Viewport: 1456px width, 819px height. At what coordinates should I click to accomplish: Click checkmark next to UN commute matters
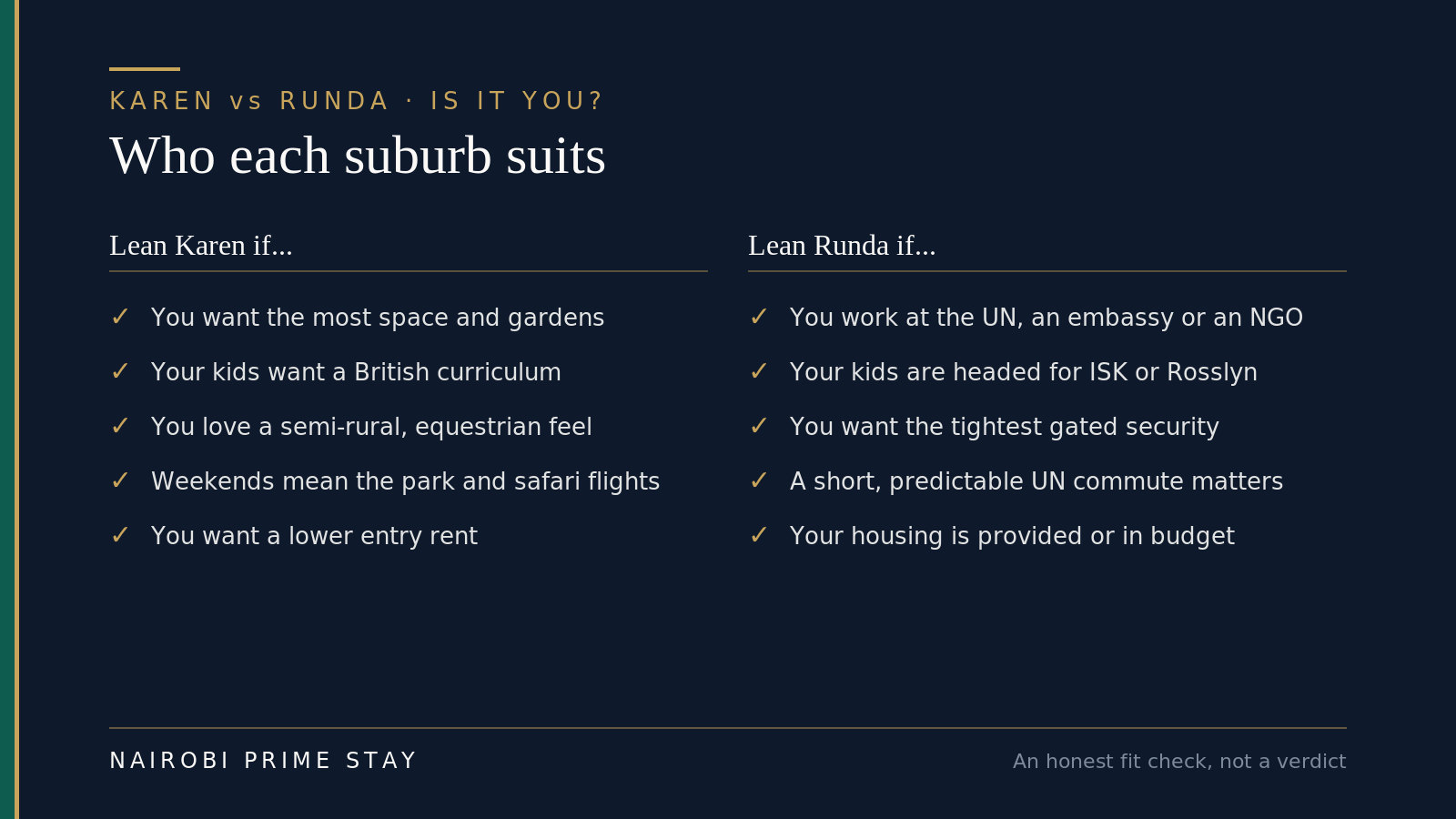click(x=758, y=481)
